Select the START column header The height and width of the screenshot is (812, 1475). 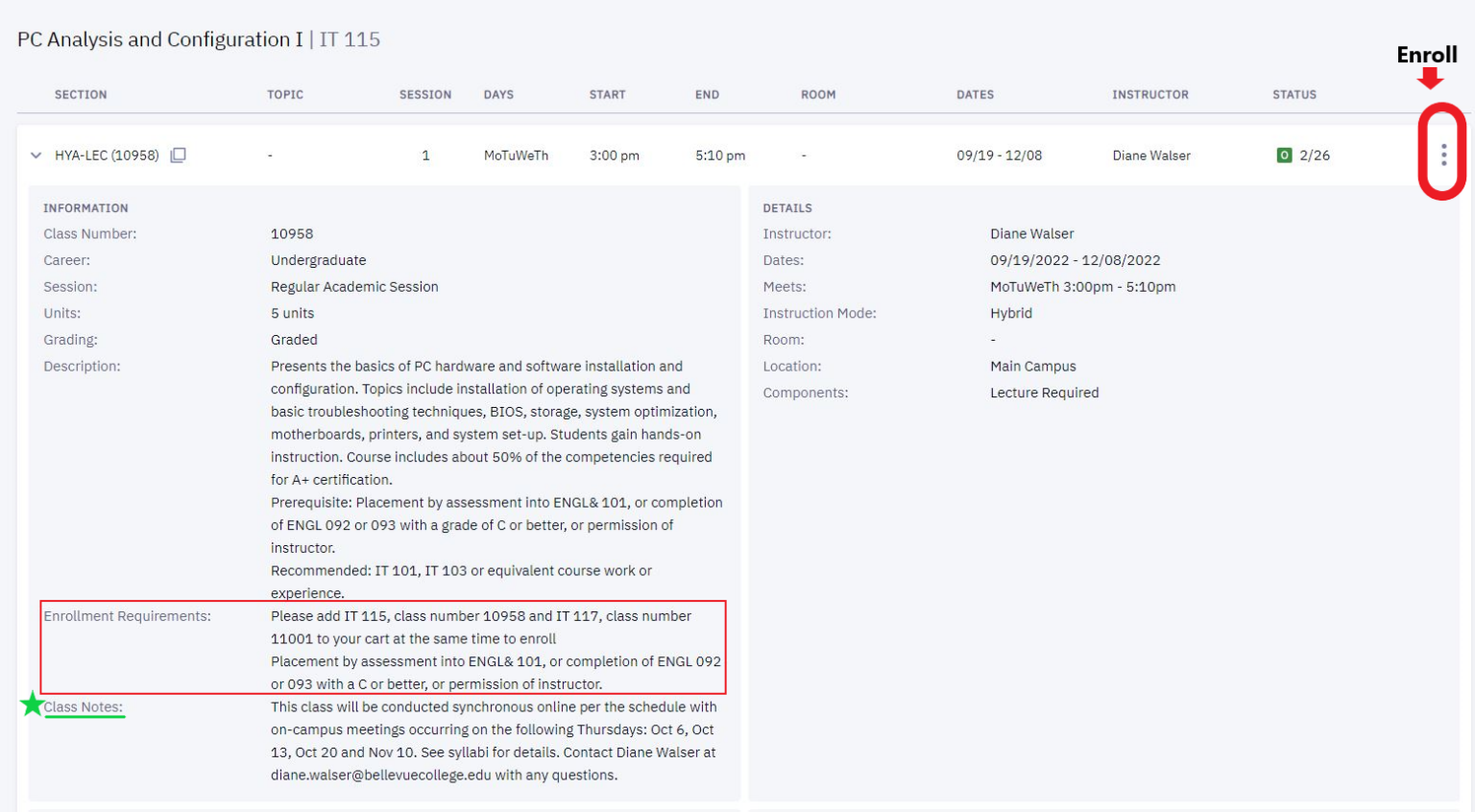click(607, 94)
